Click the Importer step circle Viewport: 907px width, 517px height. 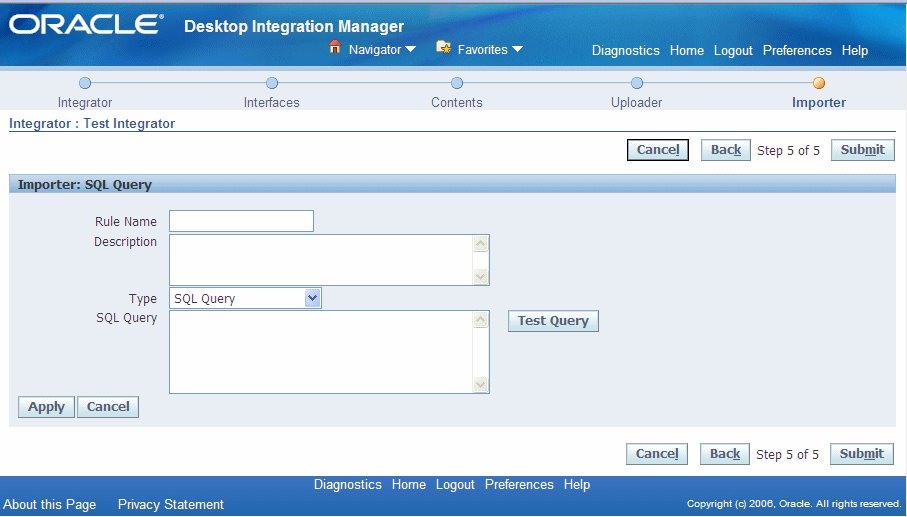[819, 83]
